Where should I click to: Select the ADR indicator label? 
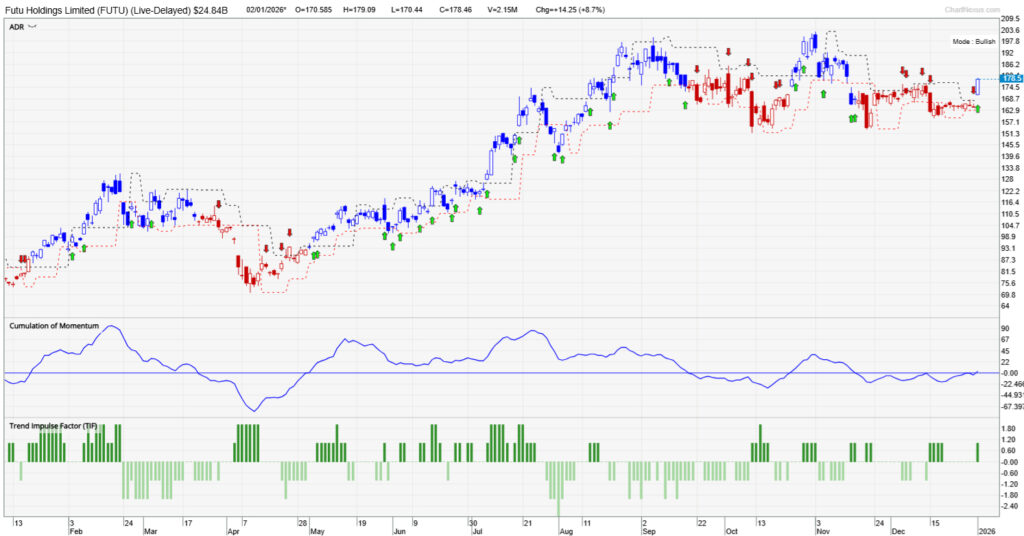(16, 28)
